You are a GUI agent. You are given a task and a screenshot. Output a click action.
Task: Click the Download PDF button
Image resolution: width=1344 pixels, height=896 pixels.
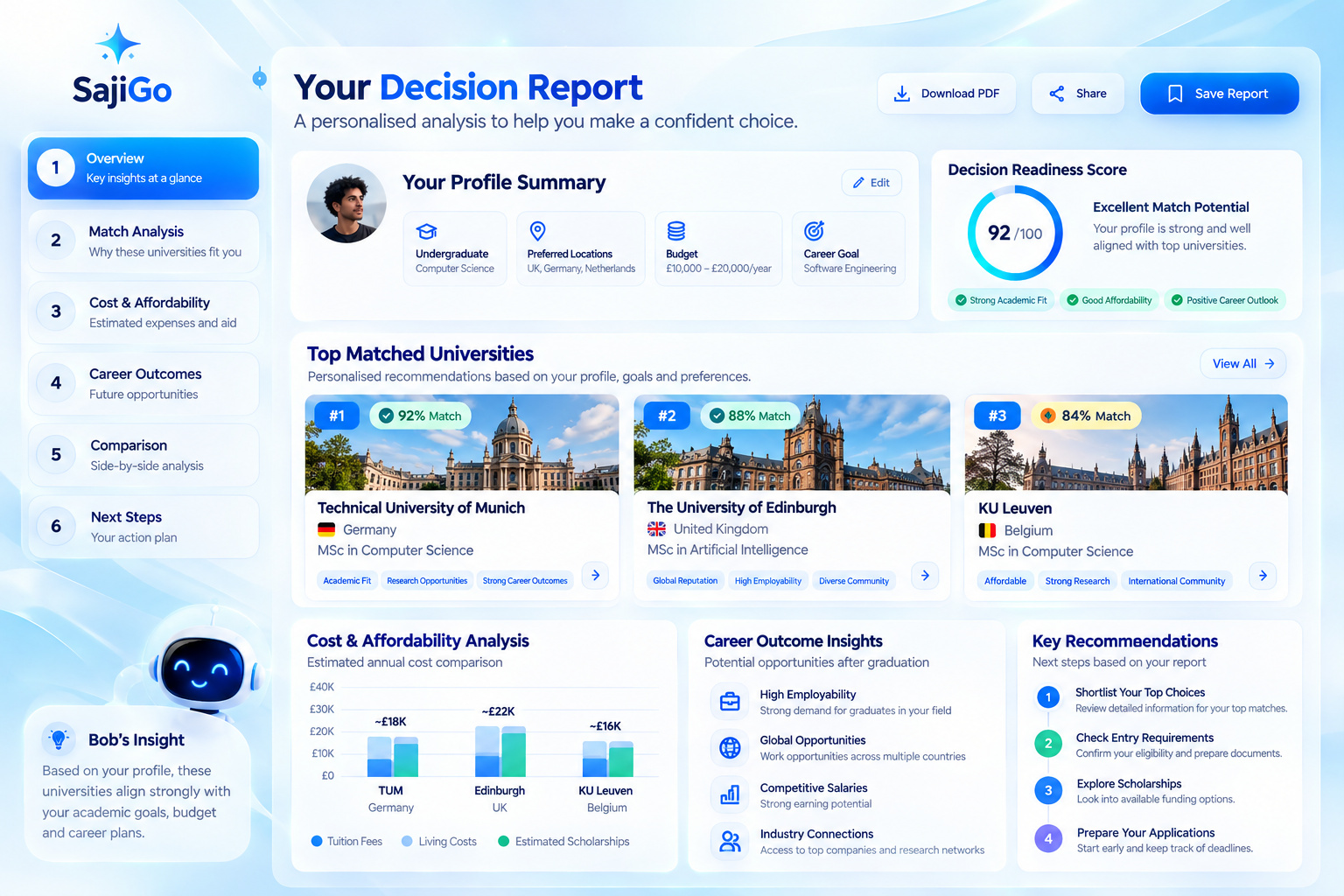pos(947,94)
